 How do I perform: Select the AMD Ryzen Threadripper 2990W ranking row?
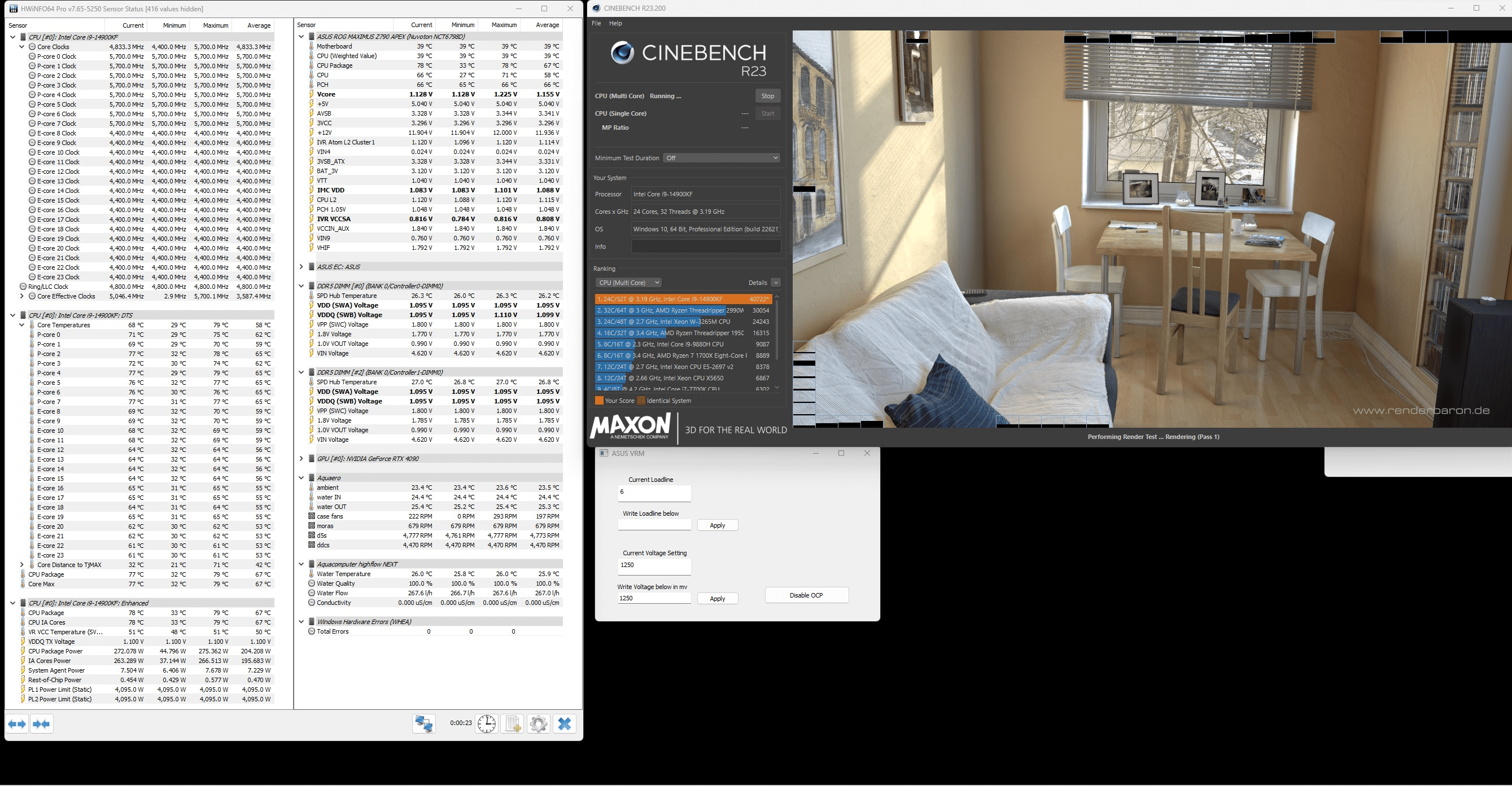[683, 310]
